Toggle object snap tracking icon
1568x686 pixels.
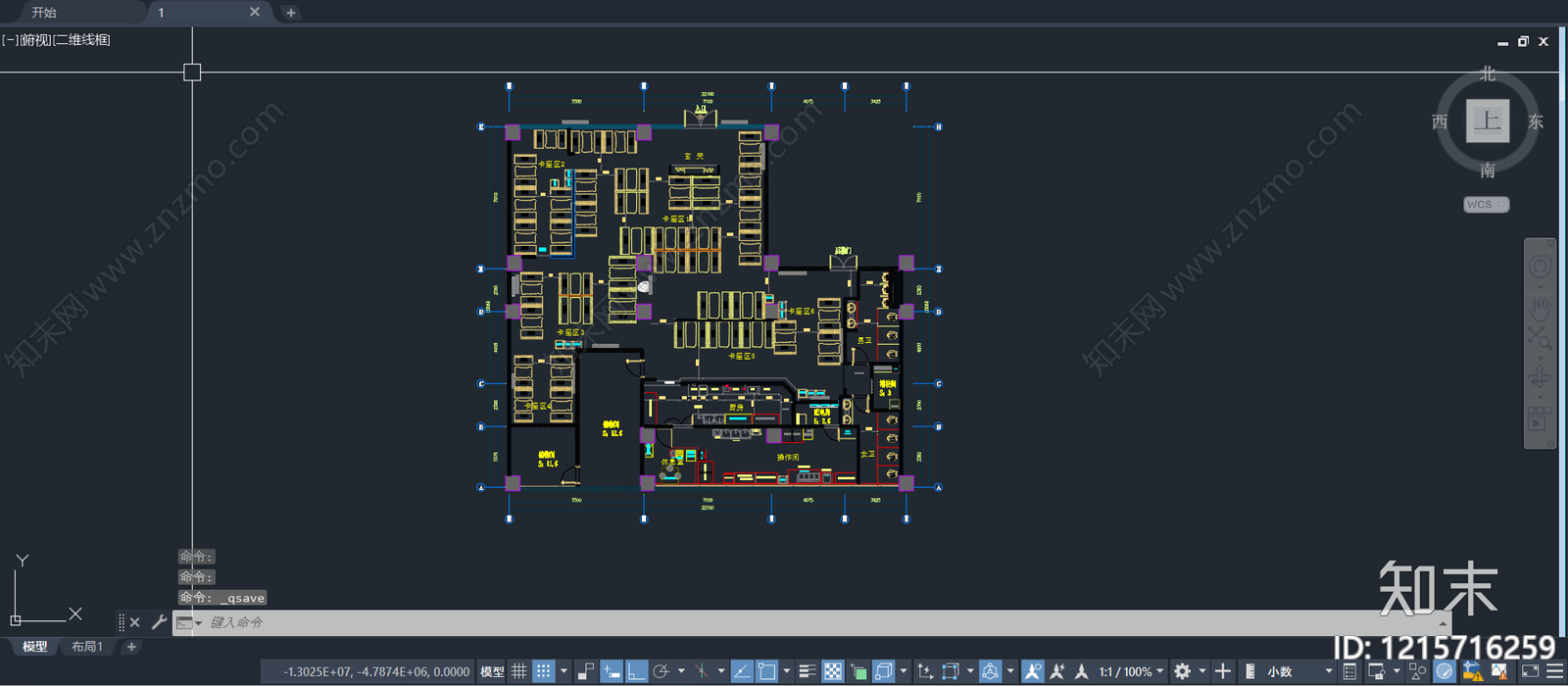point(742,671)
